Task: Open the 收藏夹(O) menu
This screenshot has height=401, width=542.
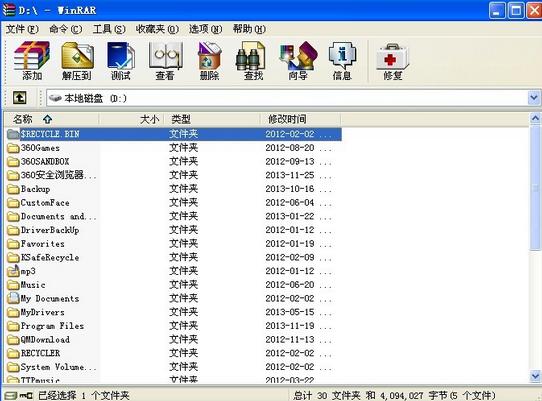Action: pyautogui.click(x=157, y=29)
